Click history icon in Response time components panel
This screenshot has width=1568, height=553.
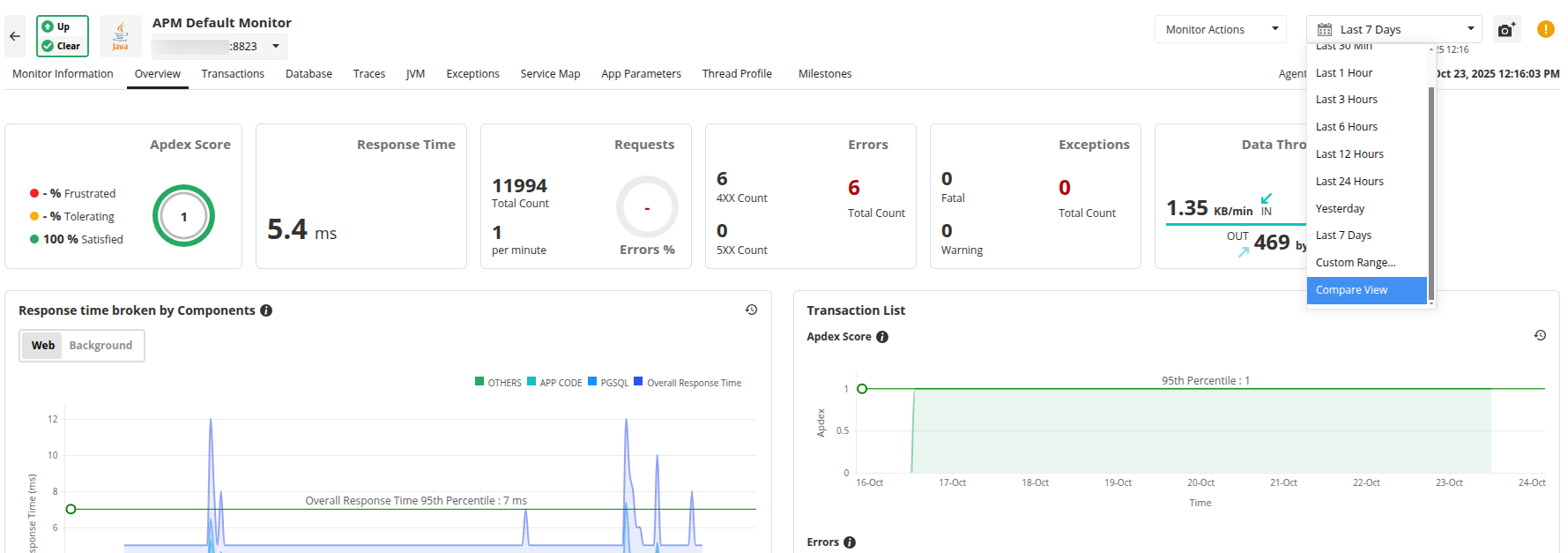tap(751, 310)
